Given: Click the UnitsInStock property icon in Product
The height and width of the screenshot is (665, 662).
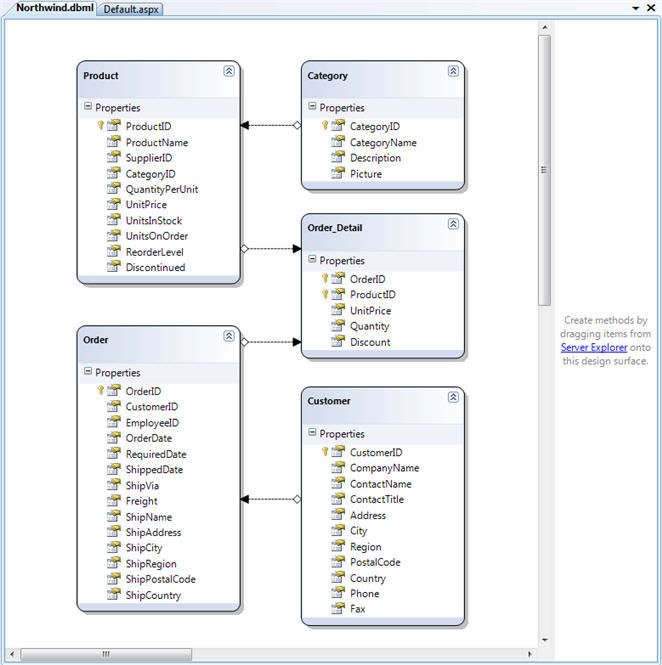Looking at the screenshot, I should coord(114,220).
